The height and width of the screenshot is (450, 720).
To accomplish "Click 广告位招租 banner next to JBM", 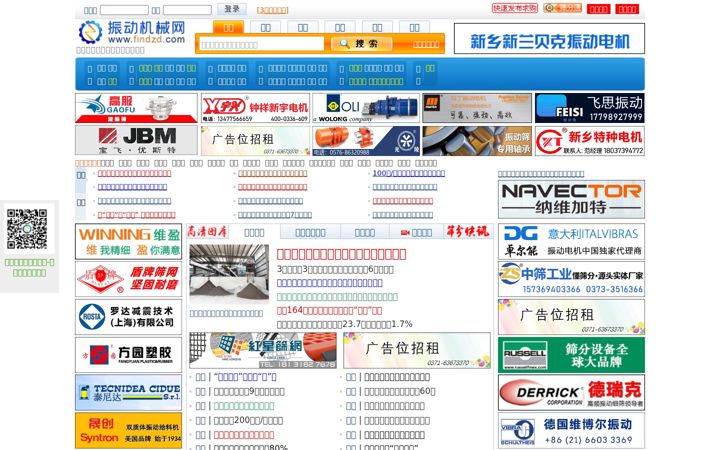I will click(255, 141).
